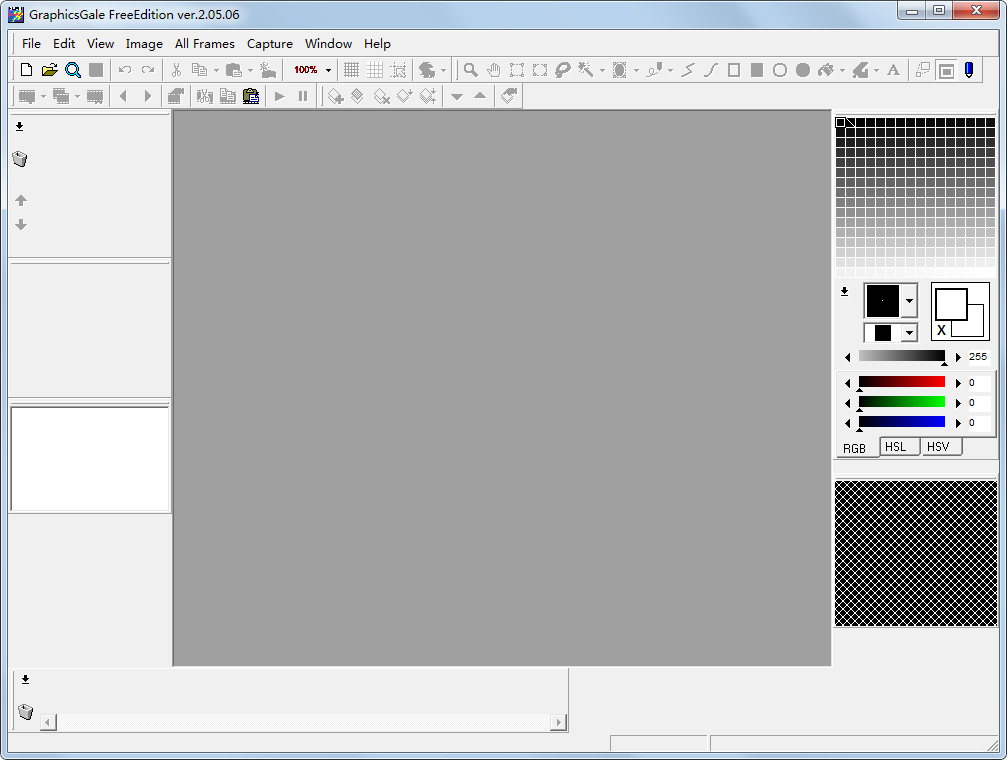Expand the Paste options dropdown arrow
1007x760 pixels.
[250, 70]
